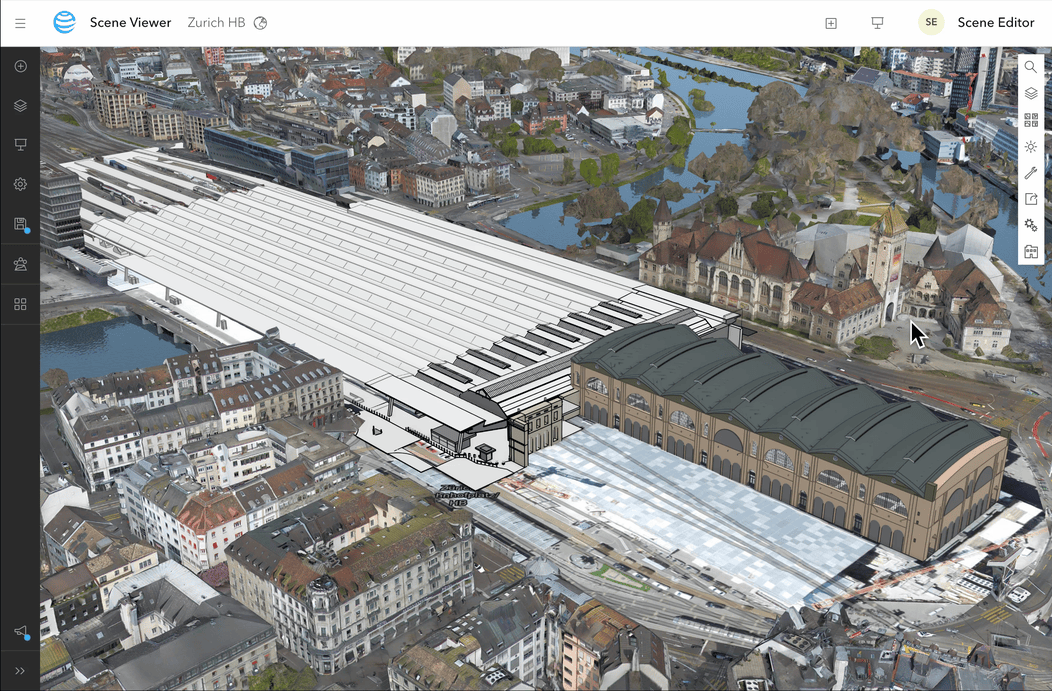
Task: Open the Search tool in the right toolbar
Action: (x=1031, y=67)
